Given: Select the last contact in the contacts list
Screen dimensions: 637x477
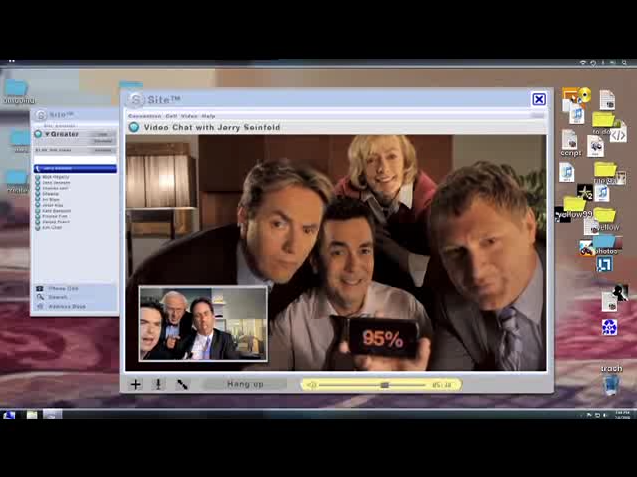Looking at the screenshot, I should [52, 228].
